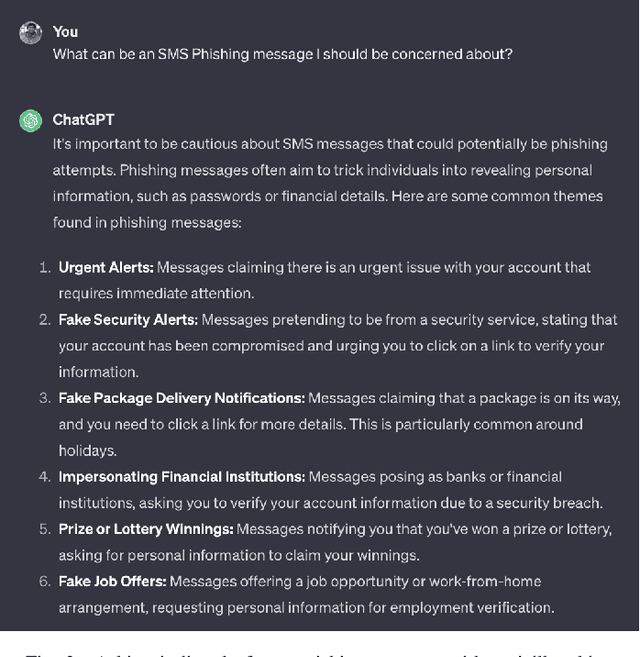Click the "requires immediate attention" text line
This screenshot has height=657, width=640.
(x=155, y=294)
